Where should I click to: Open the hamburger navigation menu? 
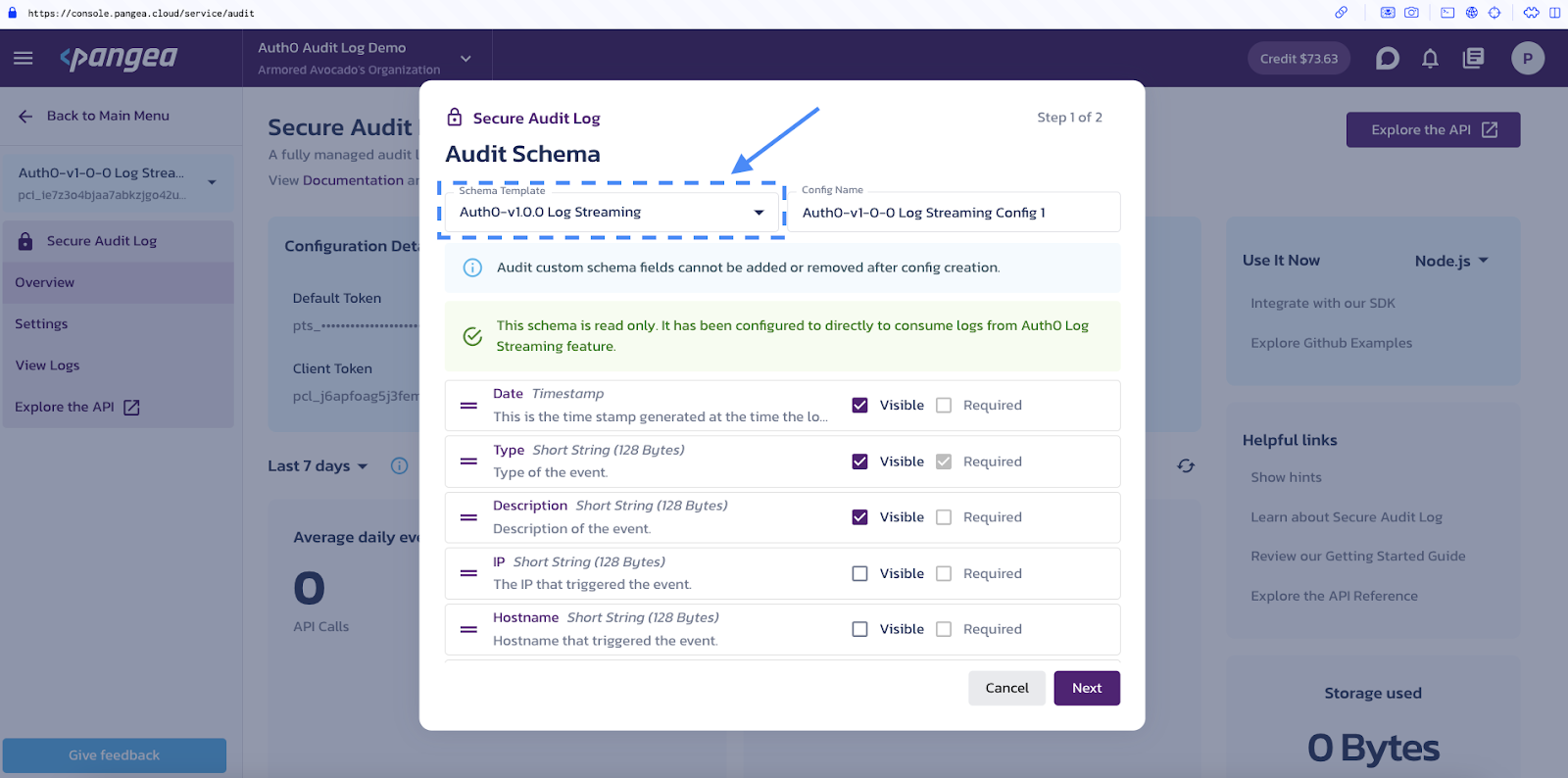pyautogui.click(x=24, y=58)
